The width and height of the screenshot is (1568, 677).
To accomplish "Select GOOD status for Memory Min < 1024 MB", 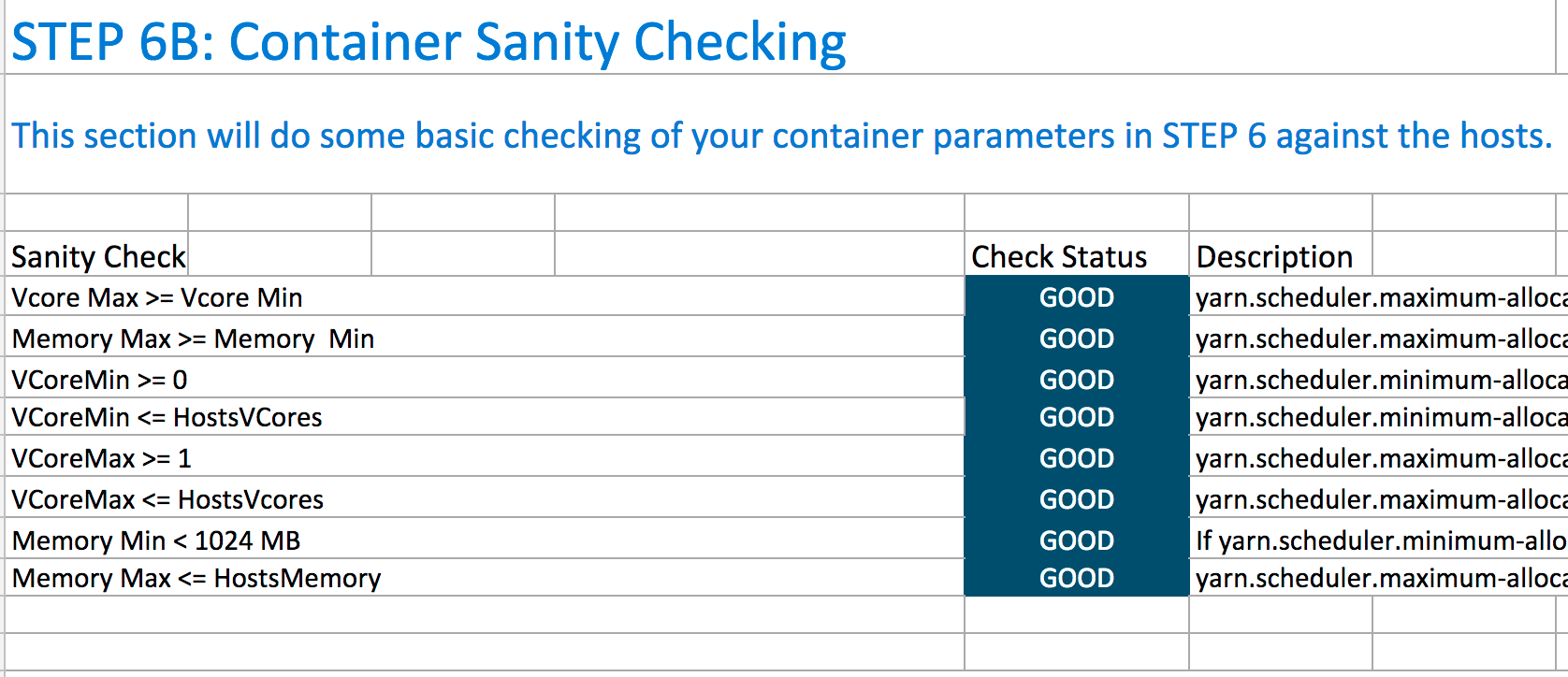I will 1076,540.
